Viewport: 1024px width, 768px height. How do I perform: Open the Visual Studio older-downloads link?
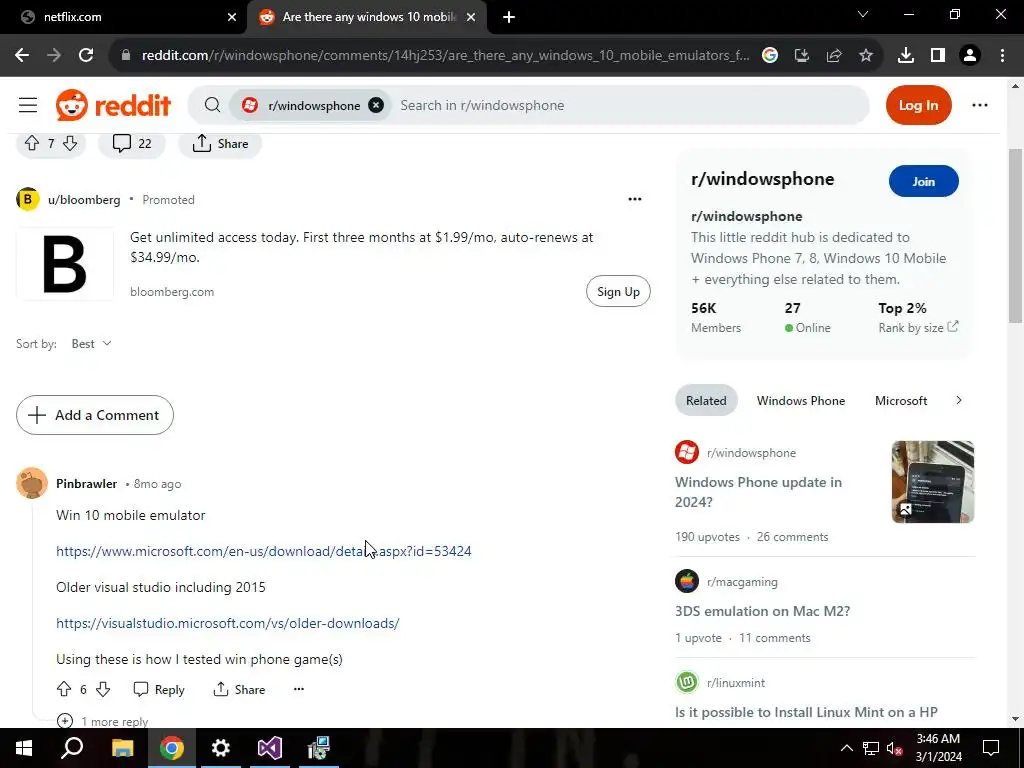[x=228, y=623]
